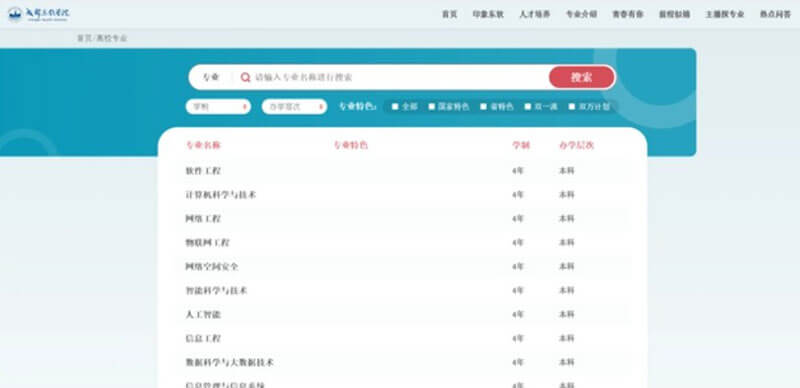Open the 学制 dropdown
This screenshot has width=800, height=388.
pos(218,107)
